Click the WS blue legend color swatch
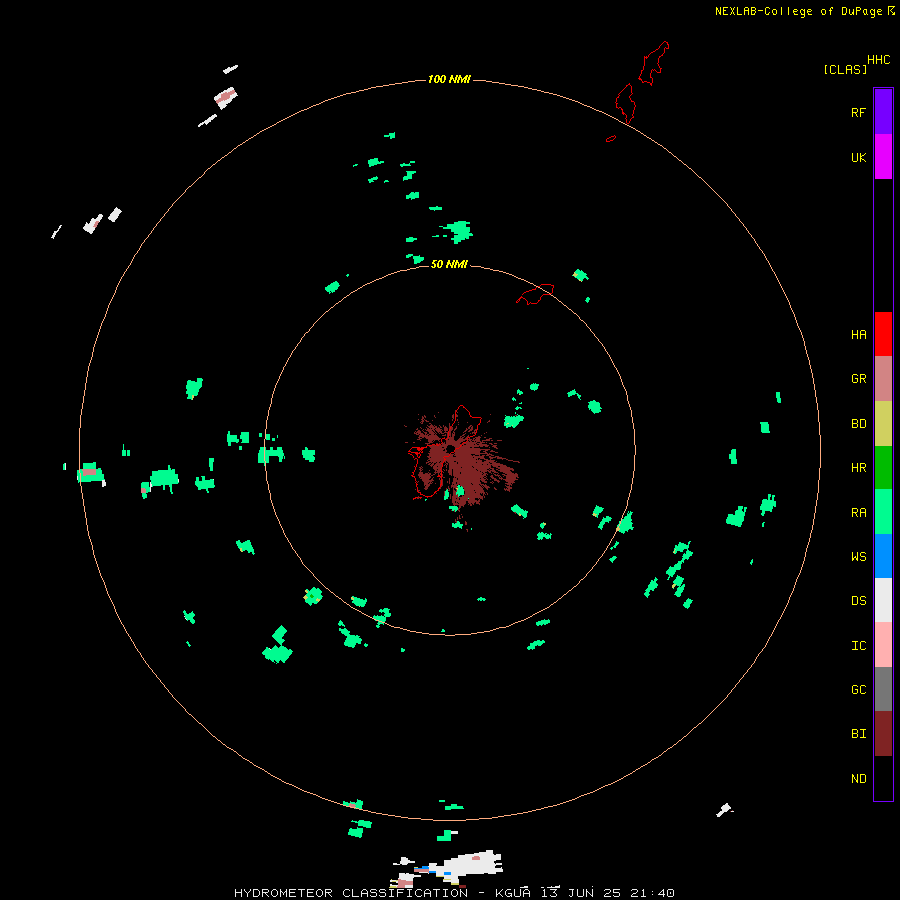 (x=883, y=556)
